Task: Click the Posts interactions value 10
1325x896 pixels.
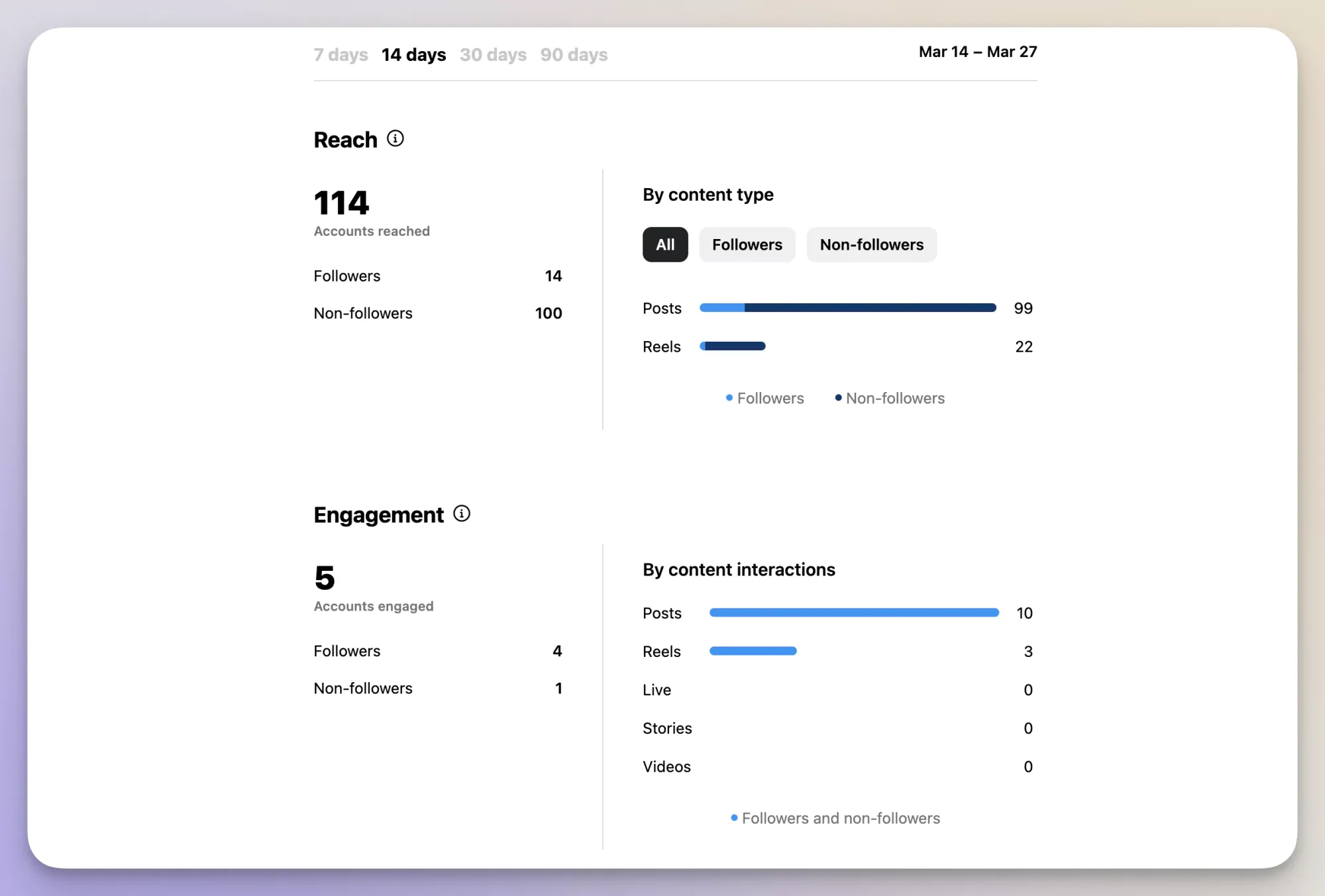Action: 1024,613
